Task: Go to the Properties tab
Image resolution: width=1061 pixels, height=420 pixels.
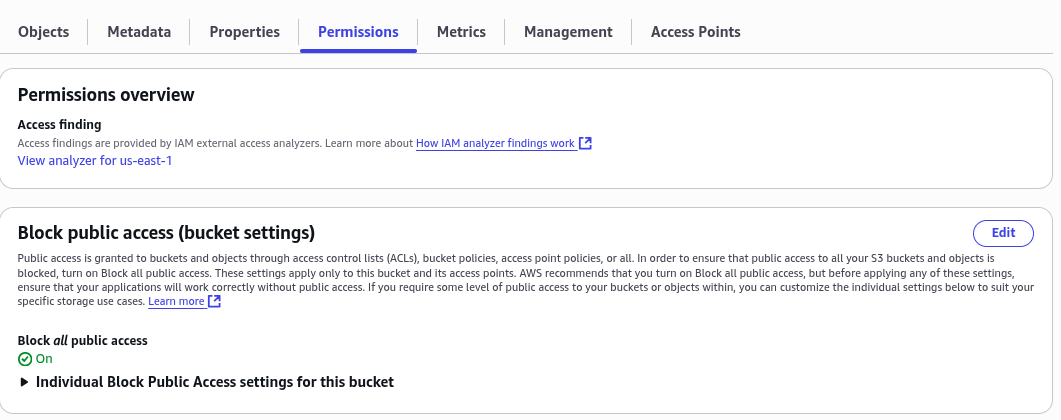Action: click(244, 32)
